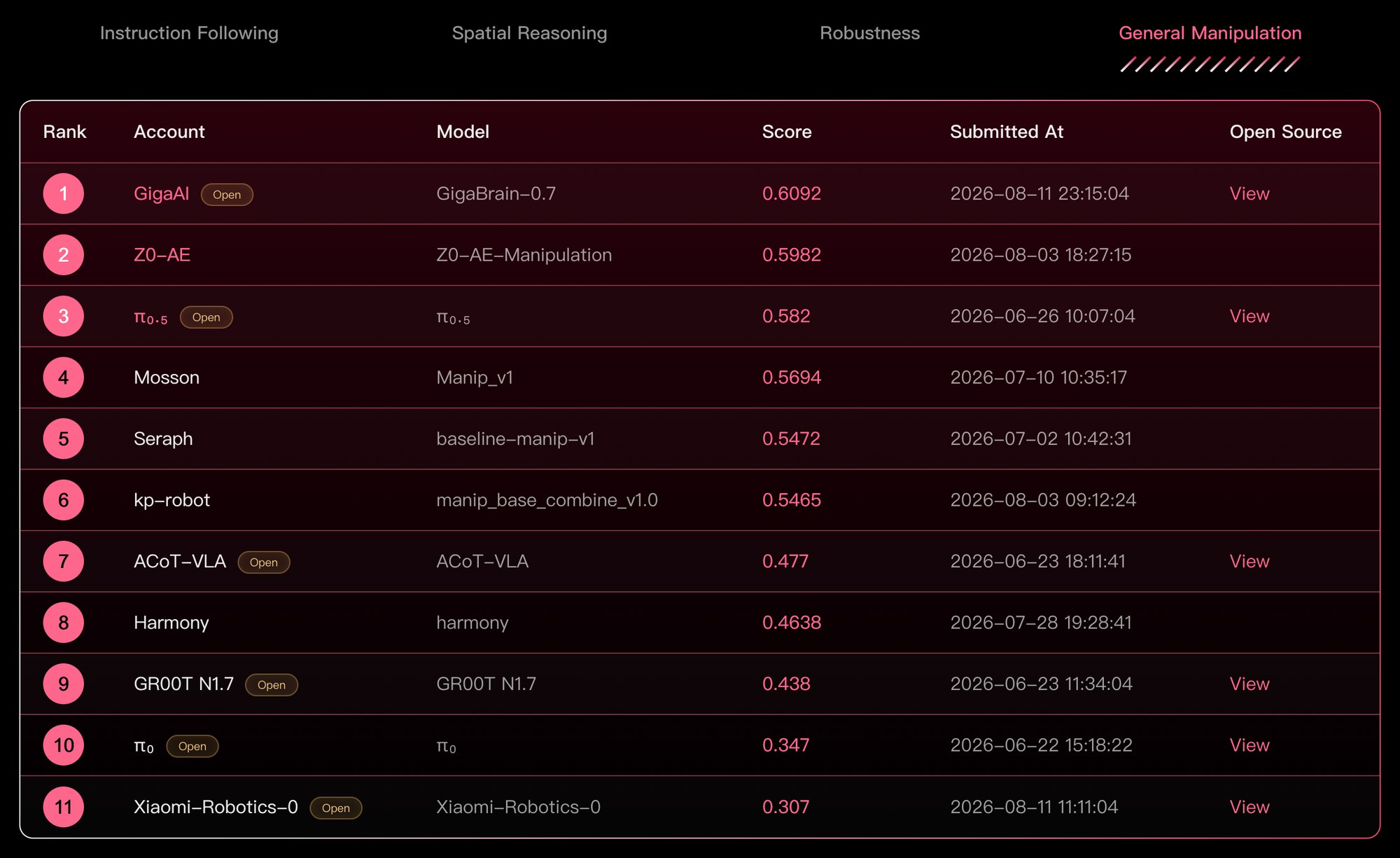Click the Harmony account name
This screenshot has width=1400, height=858.
(171, 623)
